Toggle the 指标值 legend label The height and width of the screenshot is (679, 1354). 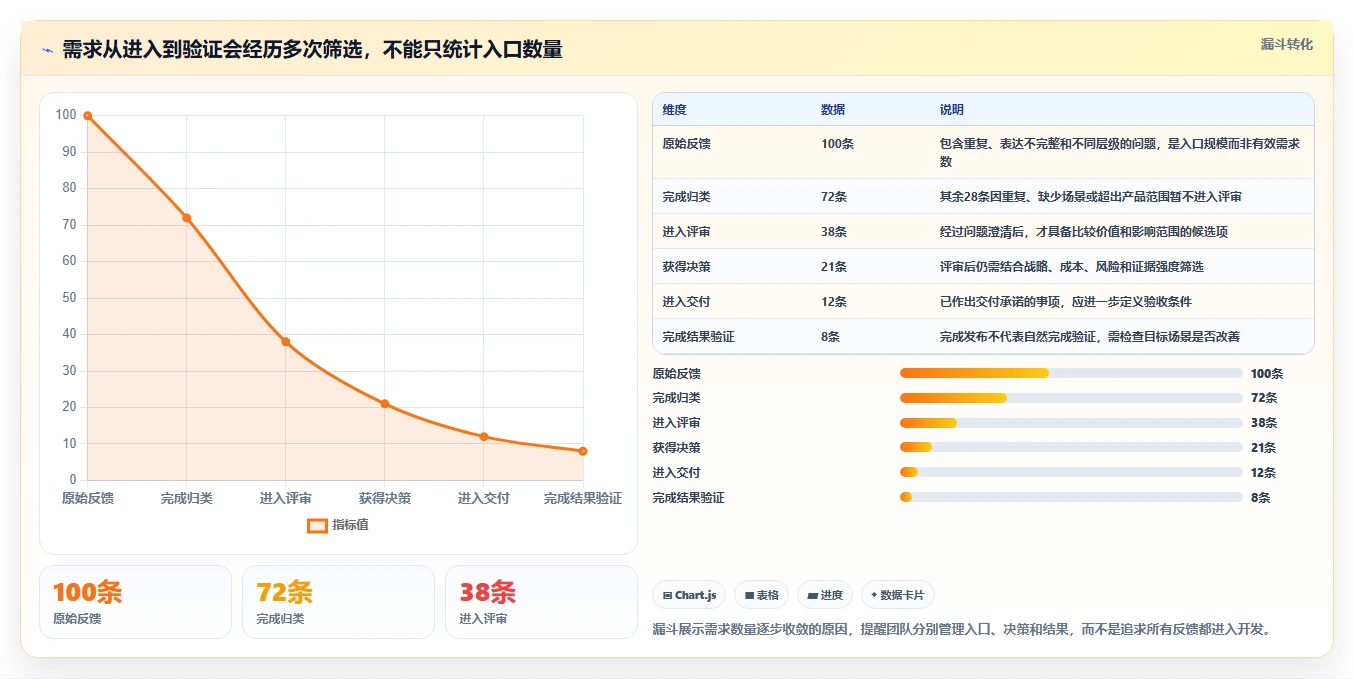pos(350,525)
